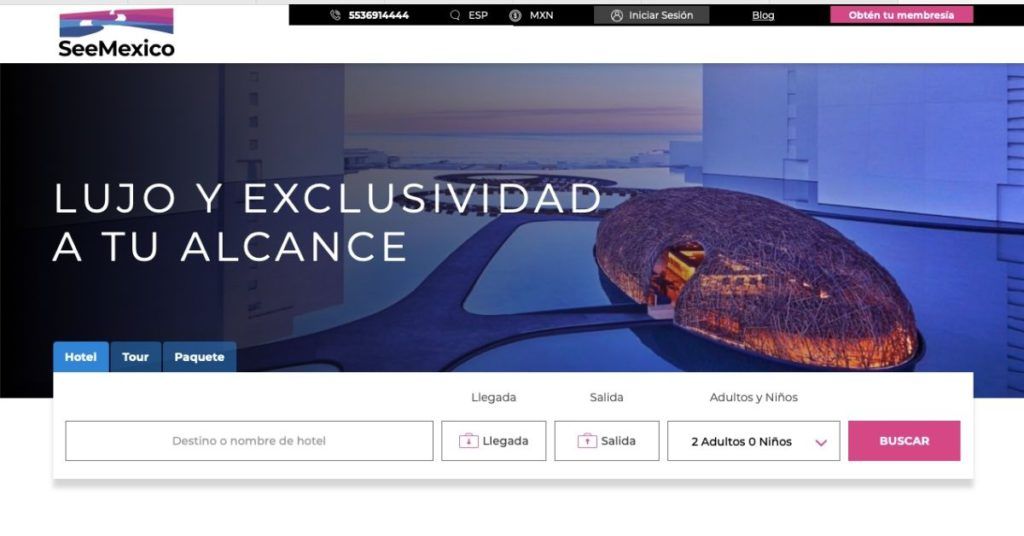Click the user profile icon in Iniciar Sesión
The width and height of the screenshot is (1024, 536).
[x=616, y=15]
